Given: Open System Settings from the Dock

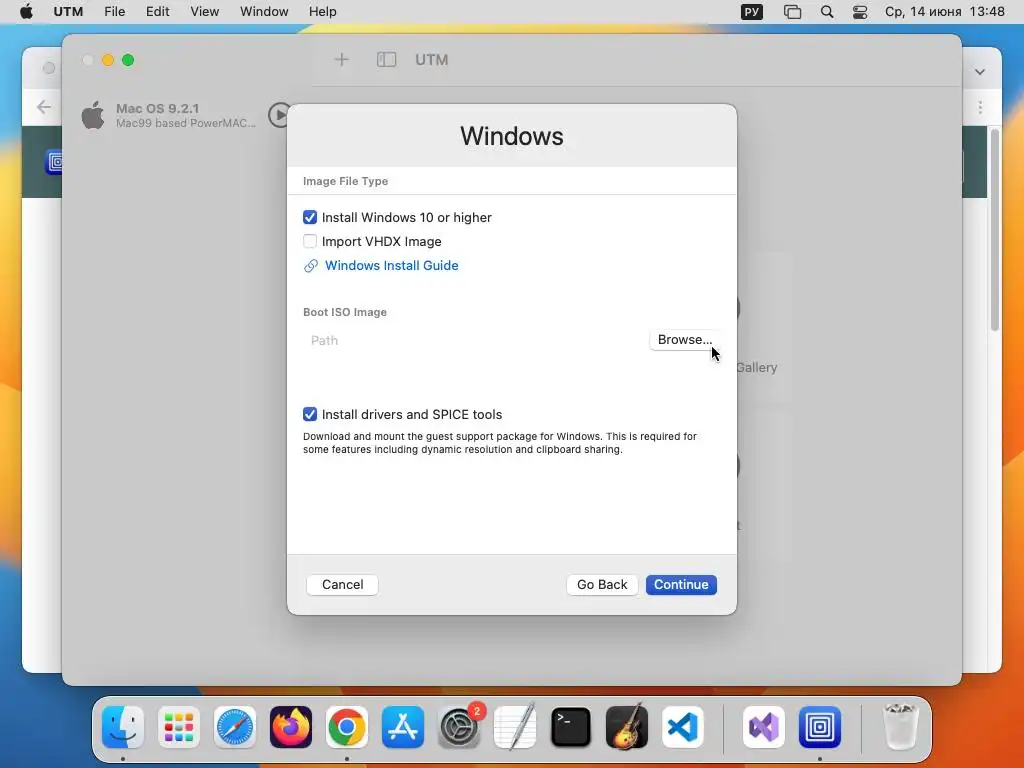Looking at the screenshot, I should coord(459,727).
